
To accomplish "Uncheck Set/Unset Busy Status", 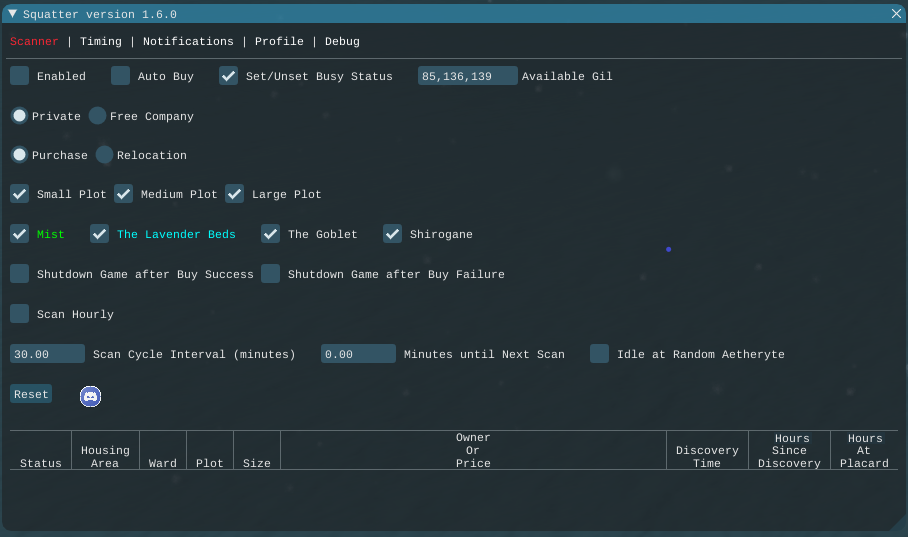I will tap(229, 76).
